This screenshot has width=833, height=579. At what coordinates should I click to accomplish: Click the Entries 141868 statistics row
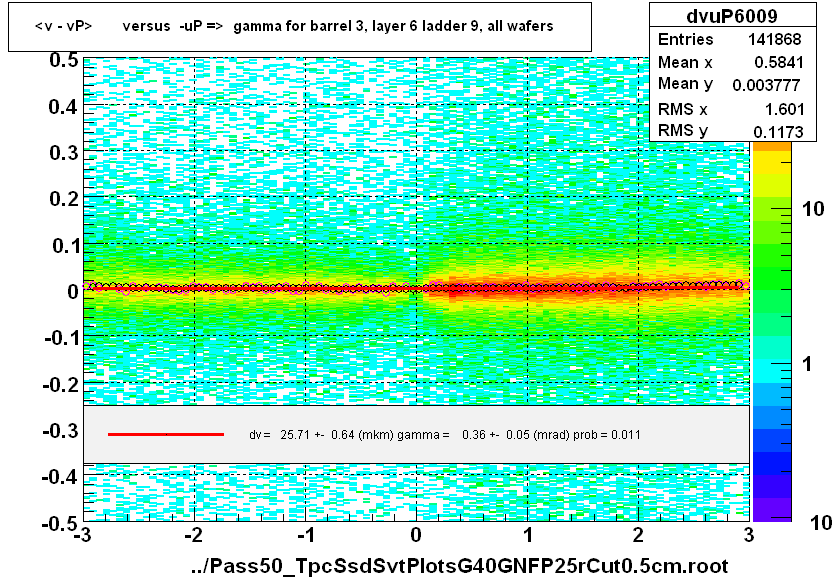tap(732, 39)
